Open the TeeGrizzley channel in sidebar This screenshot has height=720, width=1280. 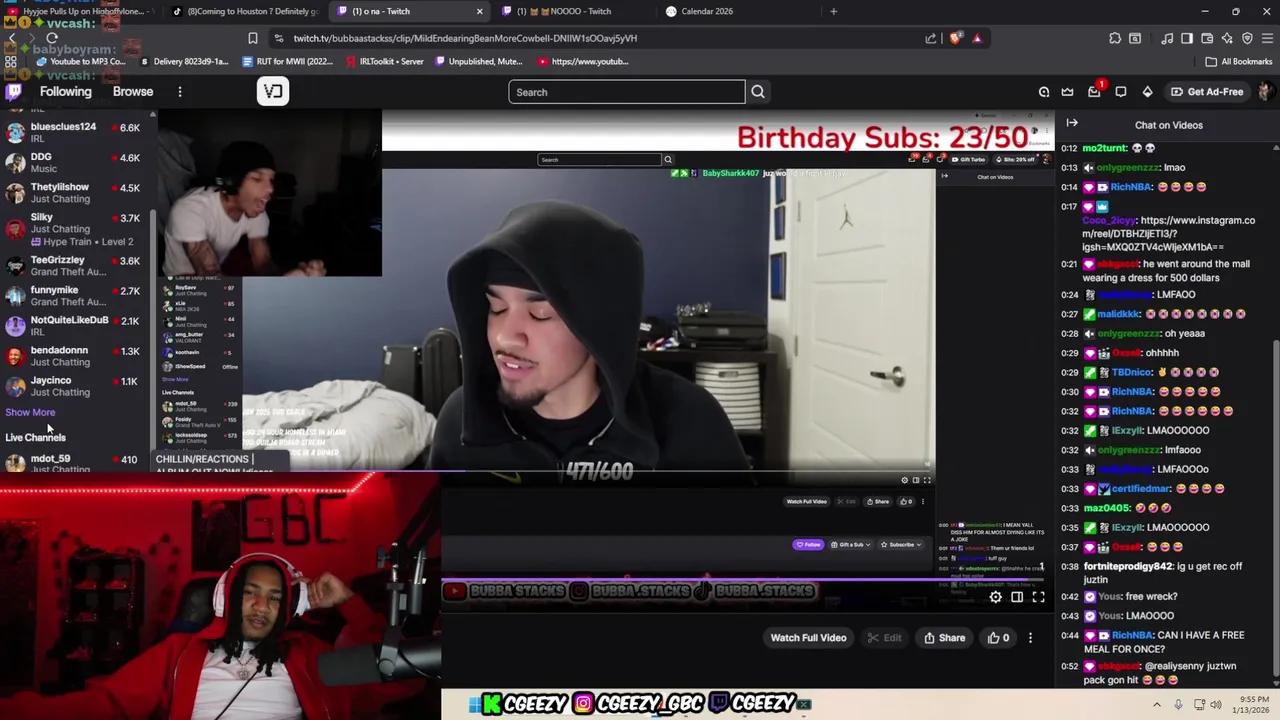pos(75,266)
